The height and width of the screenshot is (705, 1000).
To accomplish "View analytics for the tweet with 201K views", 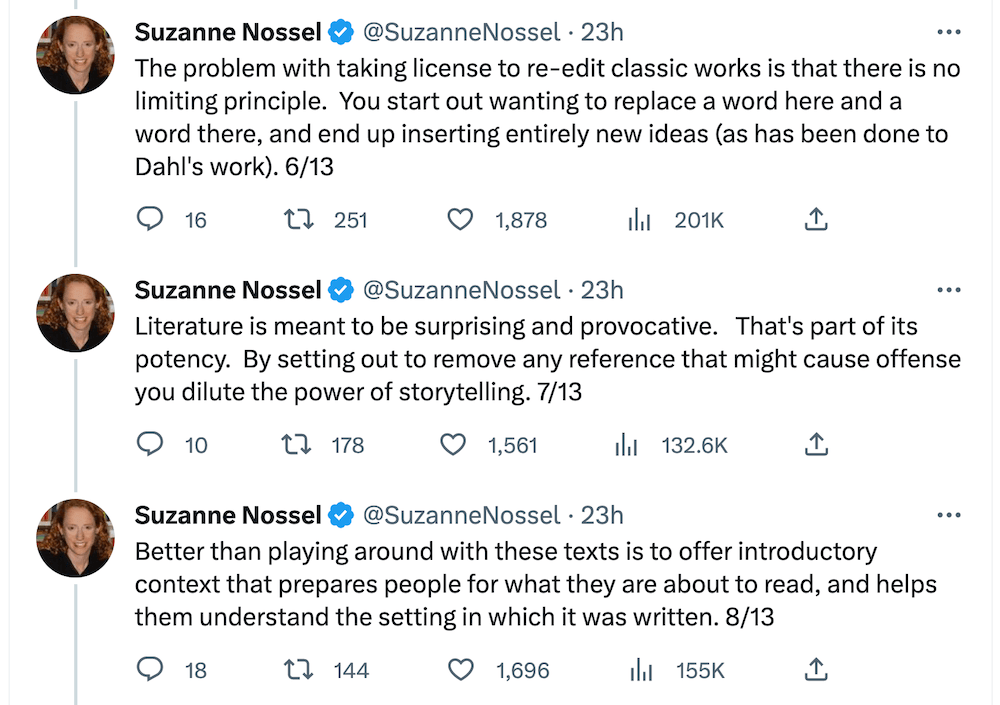I will point(640,220).
